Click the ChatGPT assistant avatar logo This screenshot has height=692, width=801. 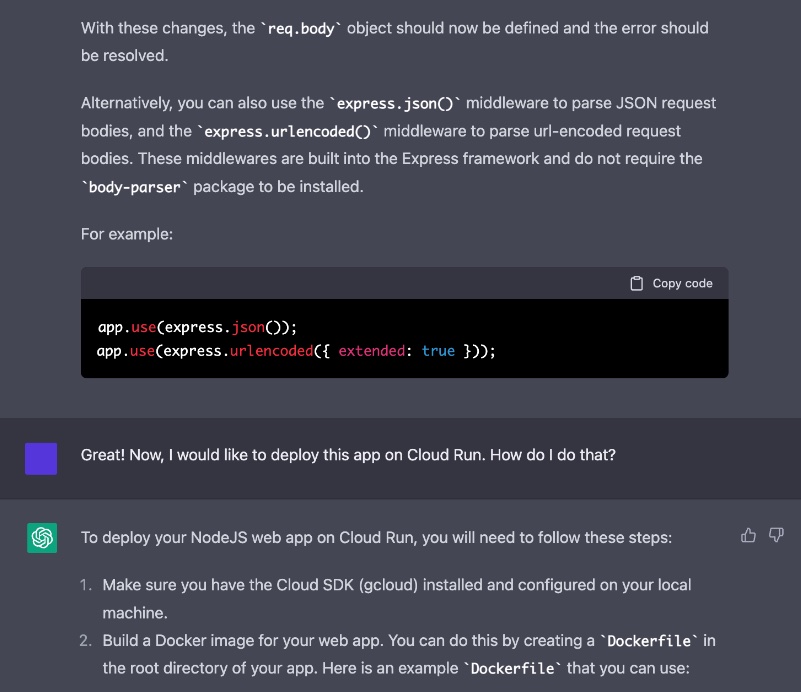click(42, 537)
